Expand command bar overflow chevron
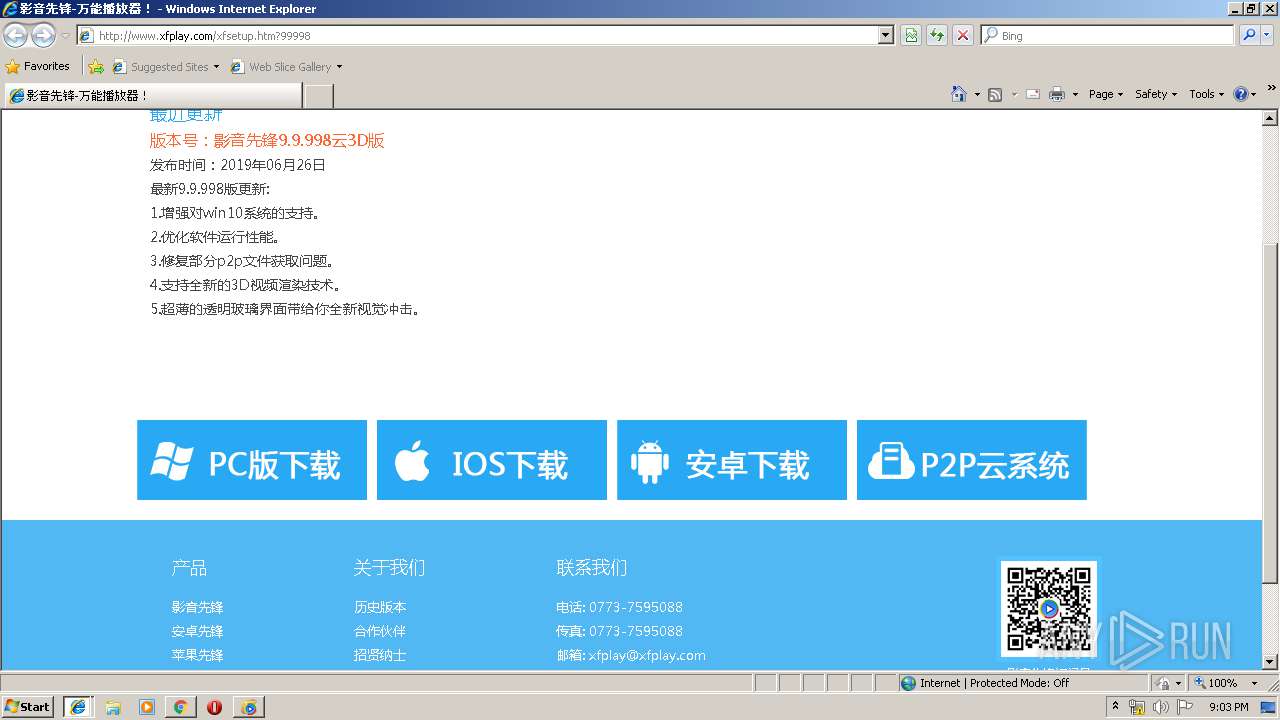The height and width of the screenshot is (720, 1280). click(x=1272, y=90)
